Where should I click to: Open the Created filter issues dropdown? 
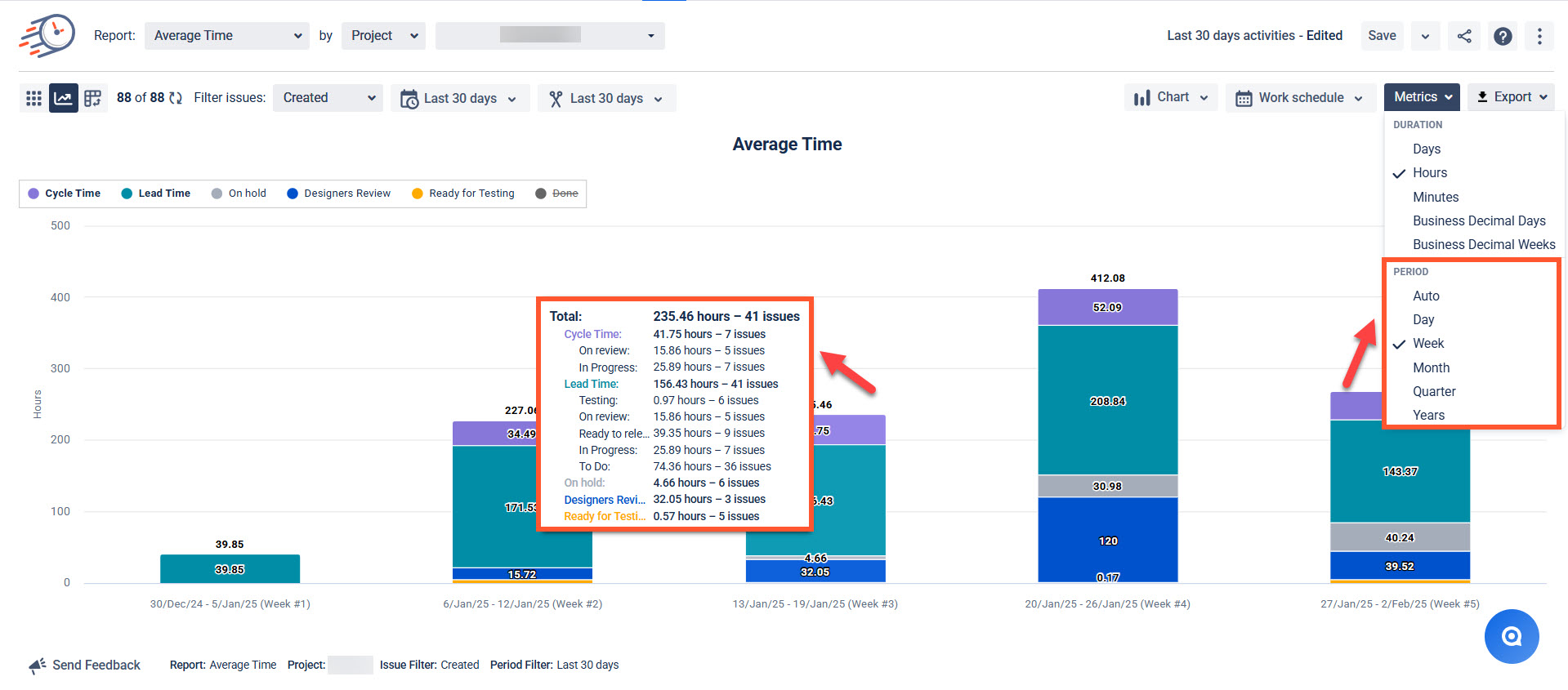pos(328,98)
